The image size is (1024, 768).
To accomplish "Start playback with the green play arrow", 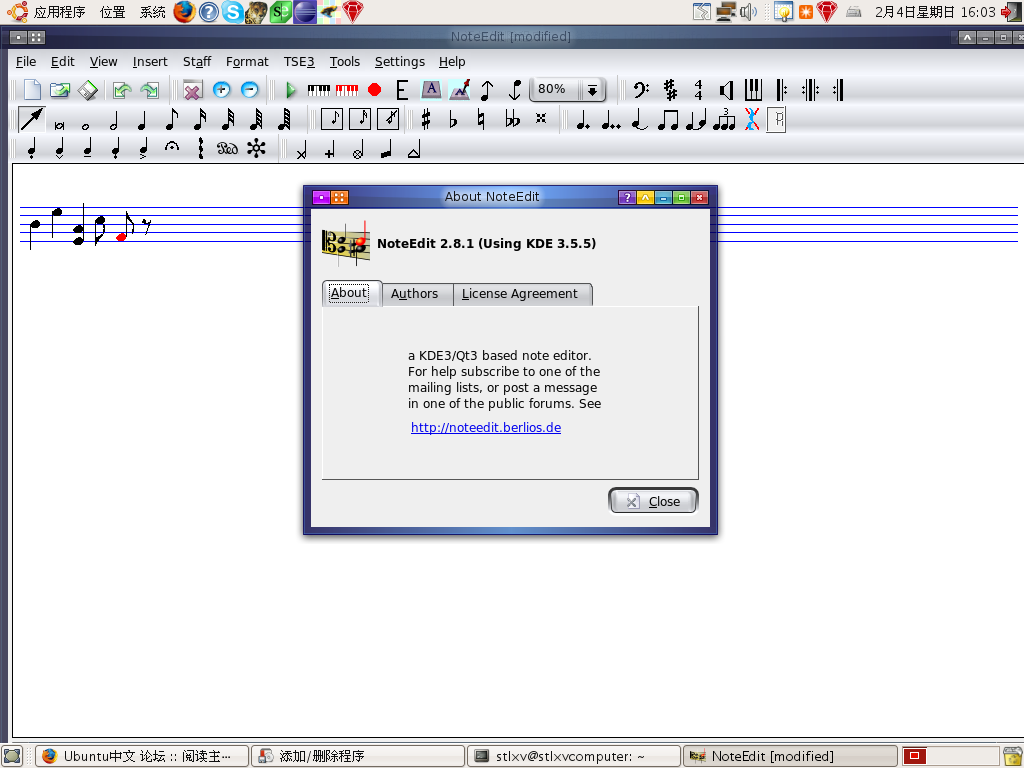I will point(291,89).
